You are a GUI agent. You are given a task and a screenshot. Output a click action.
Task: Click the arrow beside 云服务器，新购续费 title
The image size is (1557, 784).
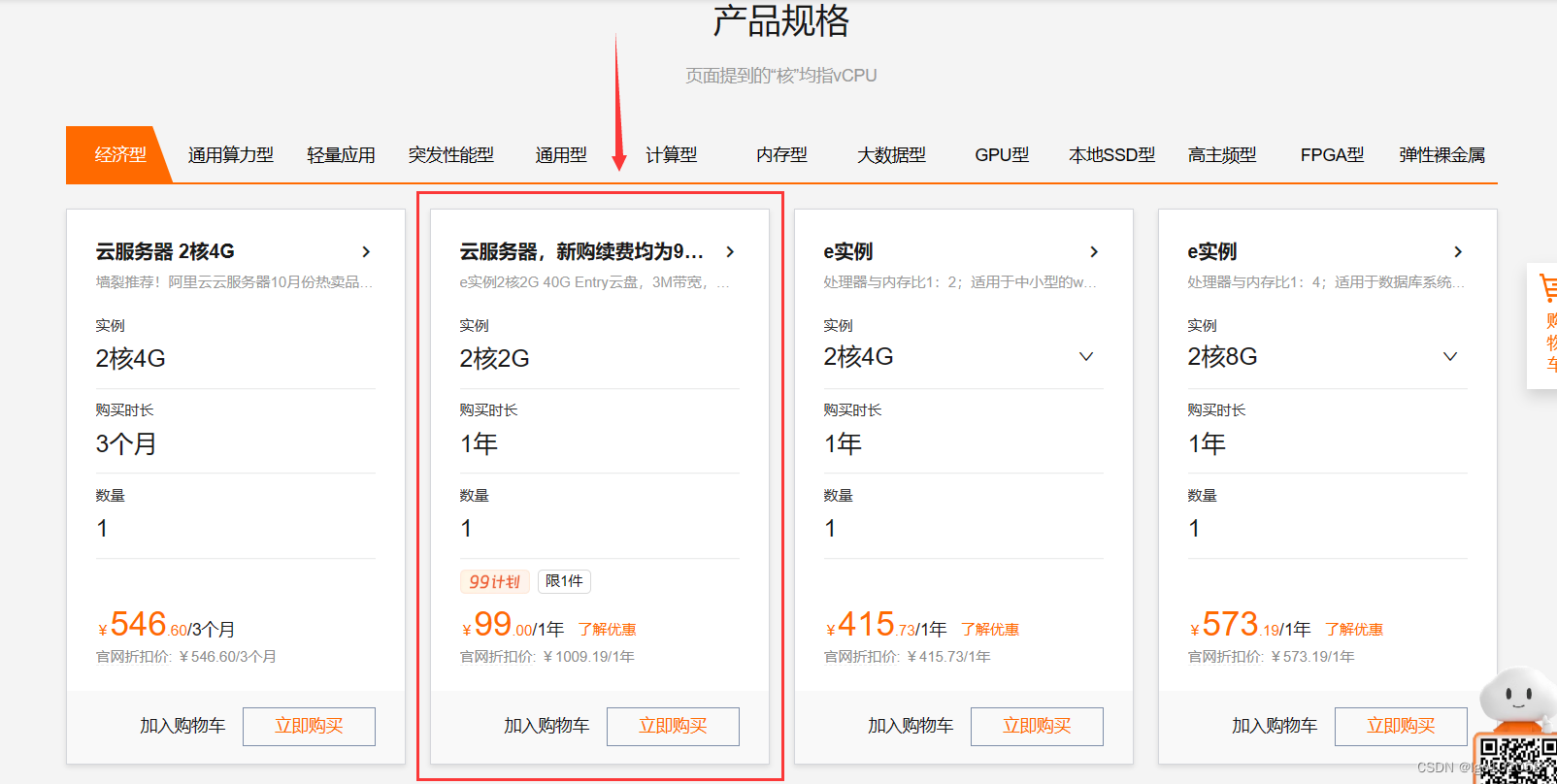pyautogui.click(x=730, y=251)
